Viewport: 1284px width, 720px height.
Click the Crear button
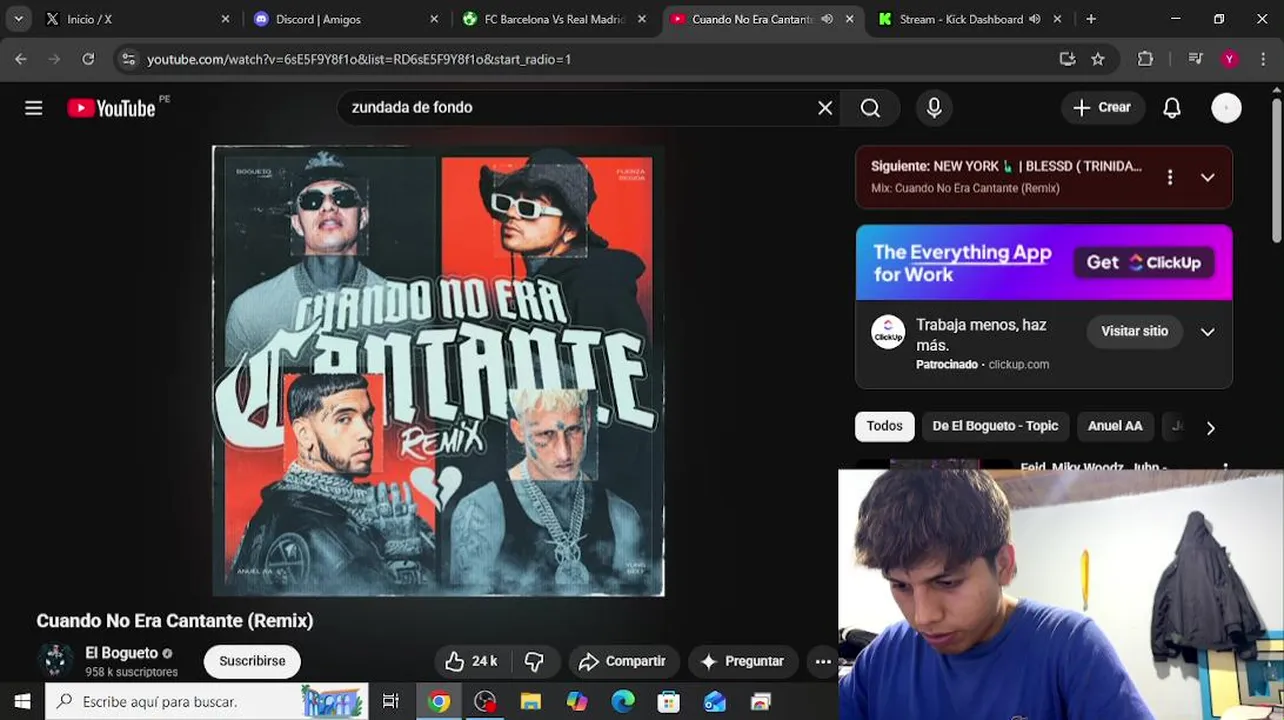1102,108
